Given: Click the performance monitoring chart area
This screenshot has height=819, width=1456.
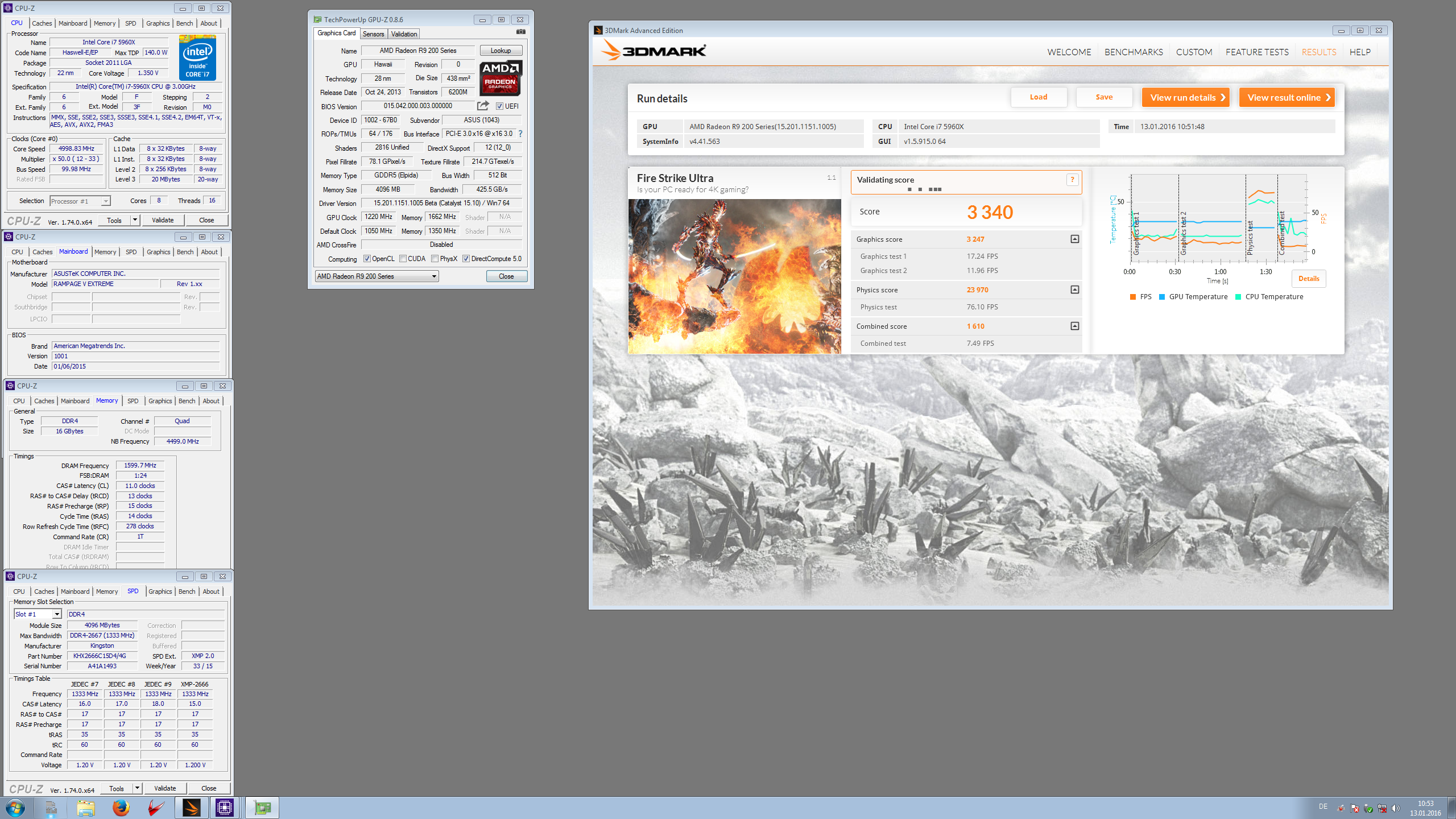Looking at the screenshot, I should click(x=1218, y=218).
